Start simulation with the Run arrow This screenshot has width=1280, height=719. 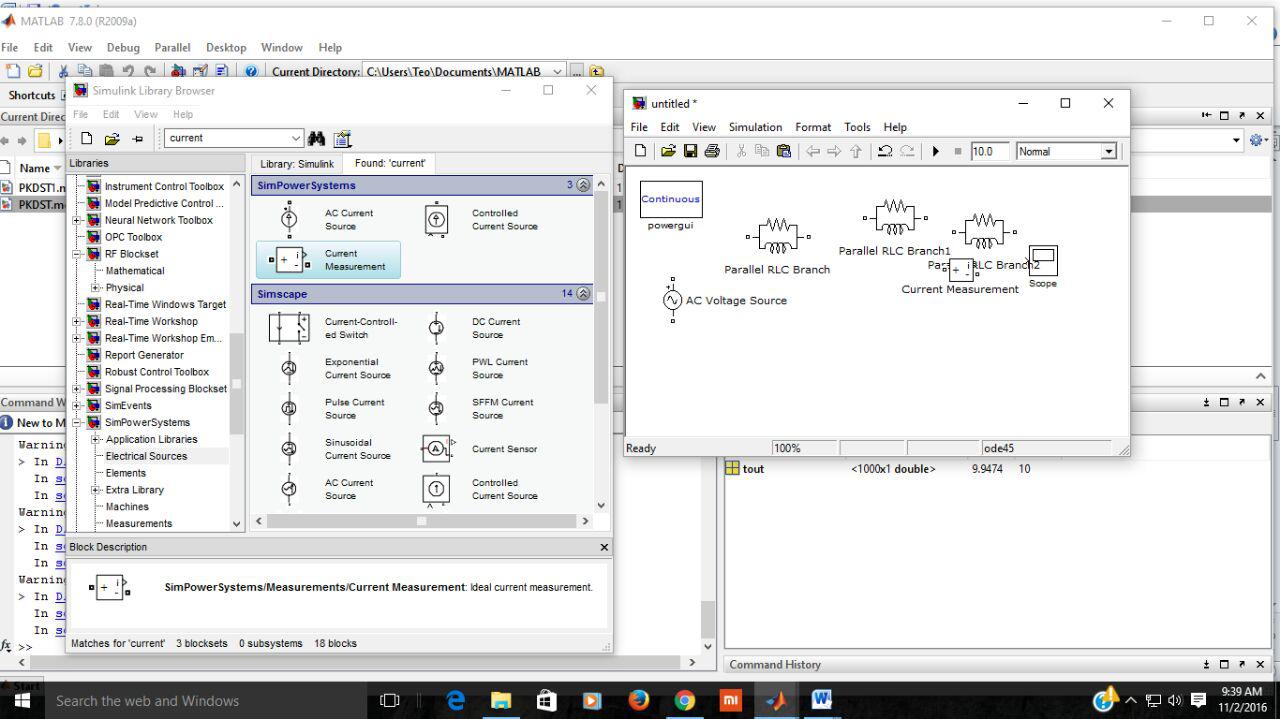point(934,151)
